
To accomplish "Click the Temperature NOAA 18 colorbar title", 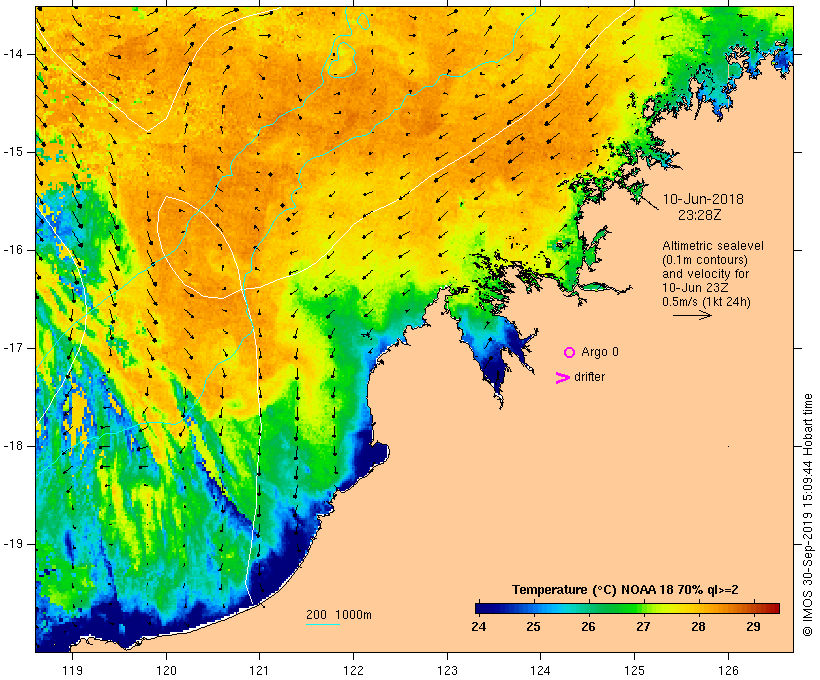I will point(625,590).
